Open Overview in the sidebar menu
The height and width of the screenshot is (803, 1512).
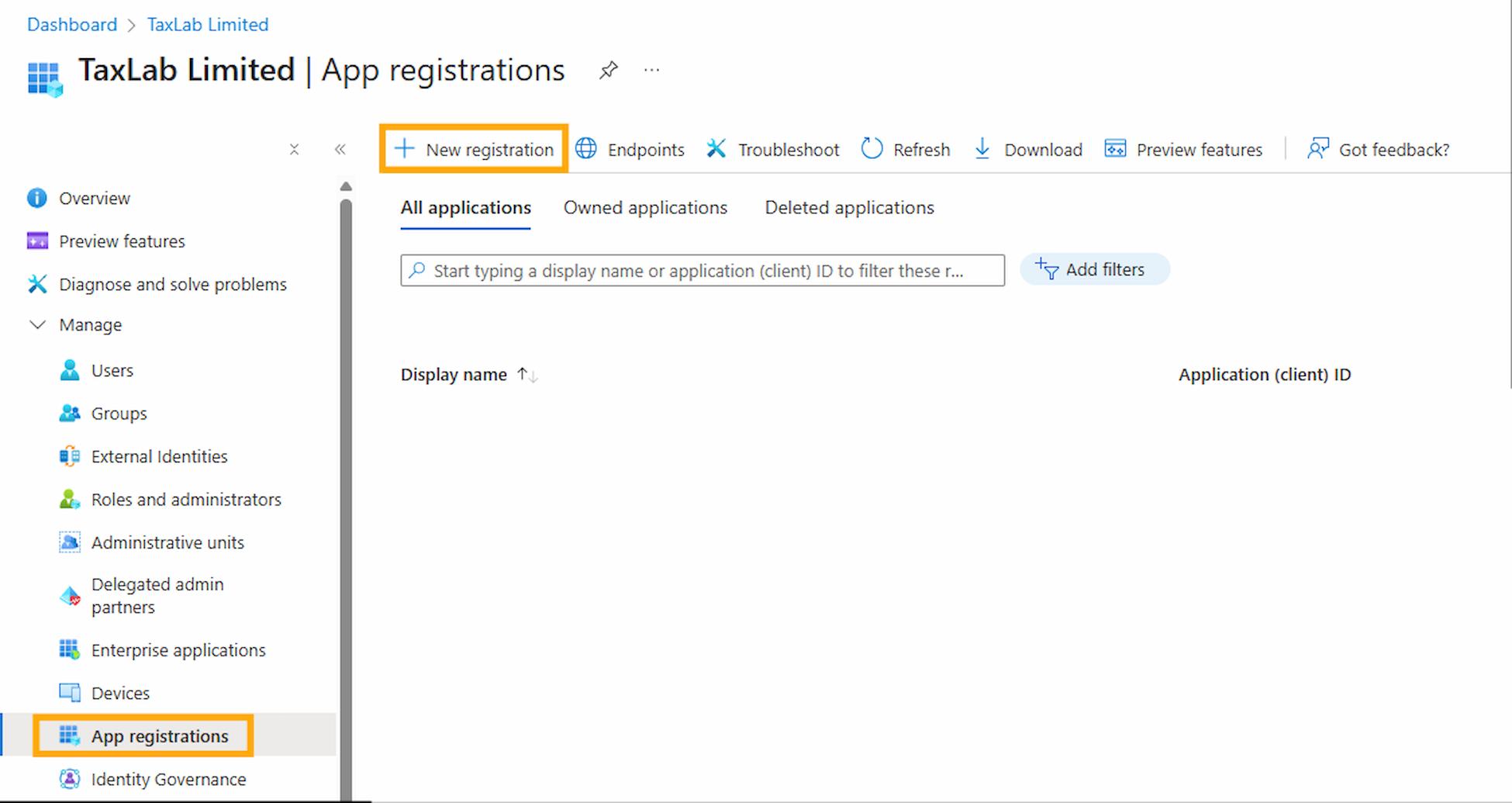tap(95, 198)
